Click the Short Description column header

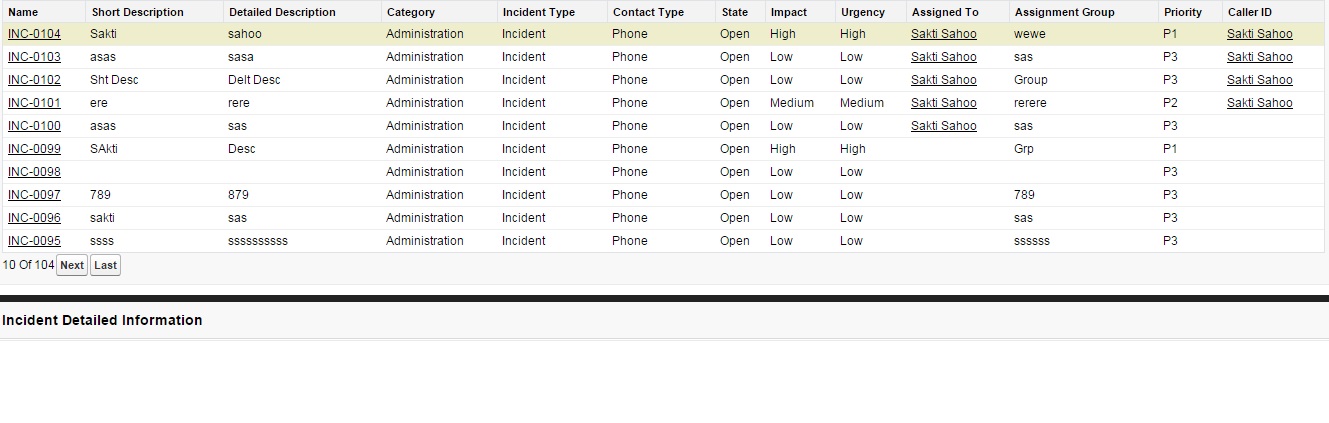point(137,12)
